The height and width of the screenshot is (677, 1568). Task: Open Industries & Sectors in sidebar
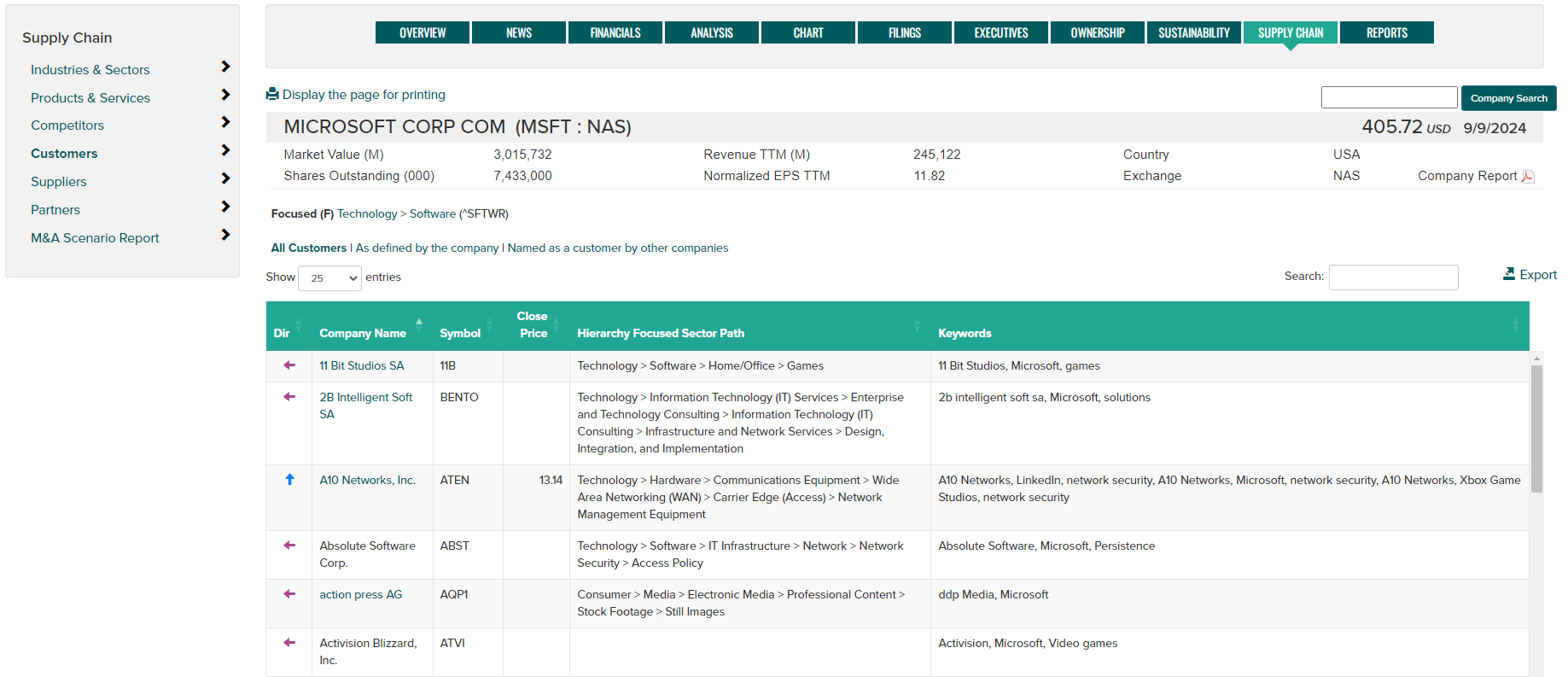pos(90,70)
